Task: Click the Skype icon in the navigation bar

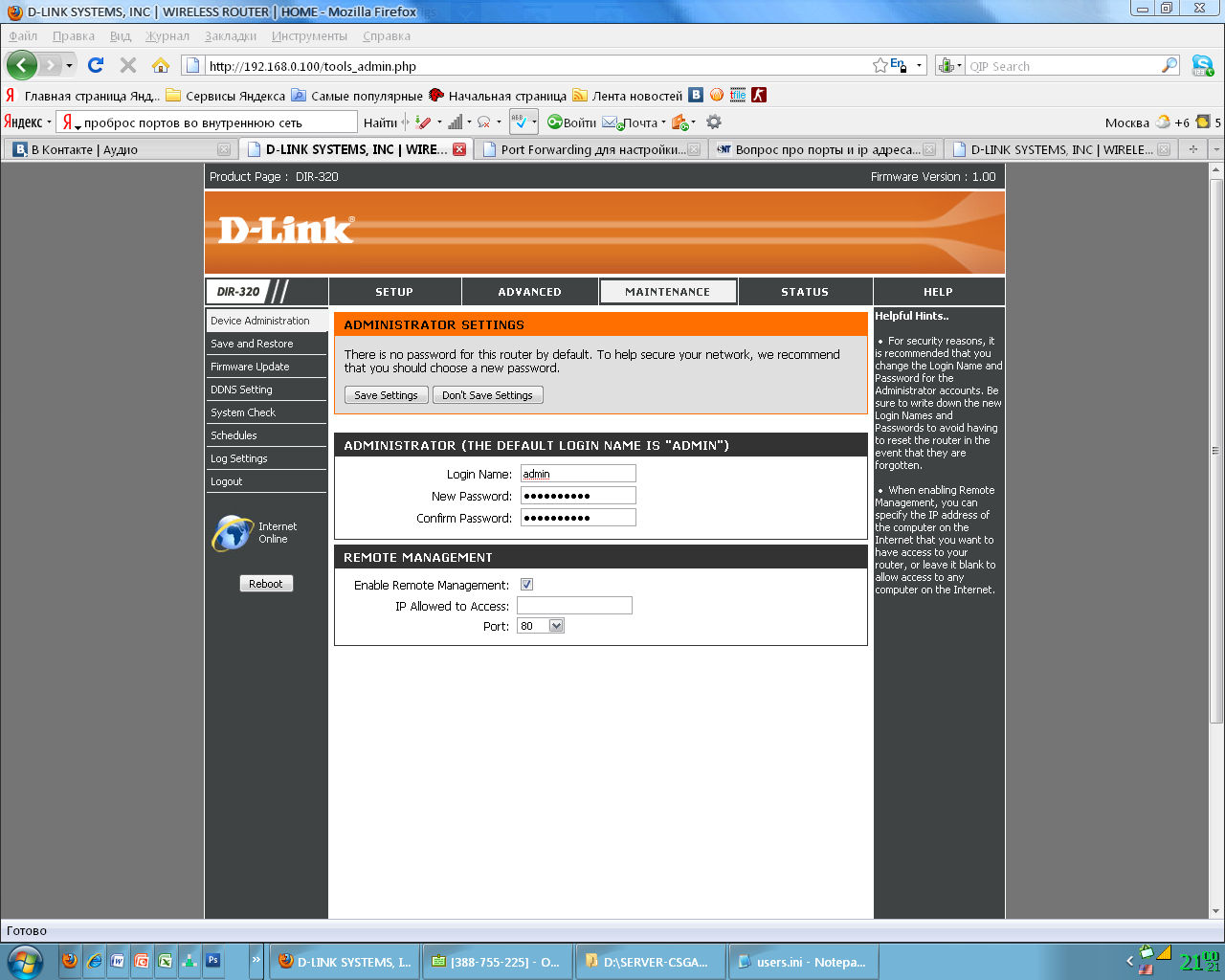Action: [x=1203, y=65]
